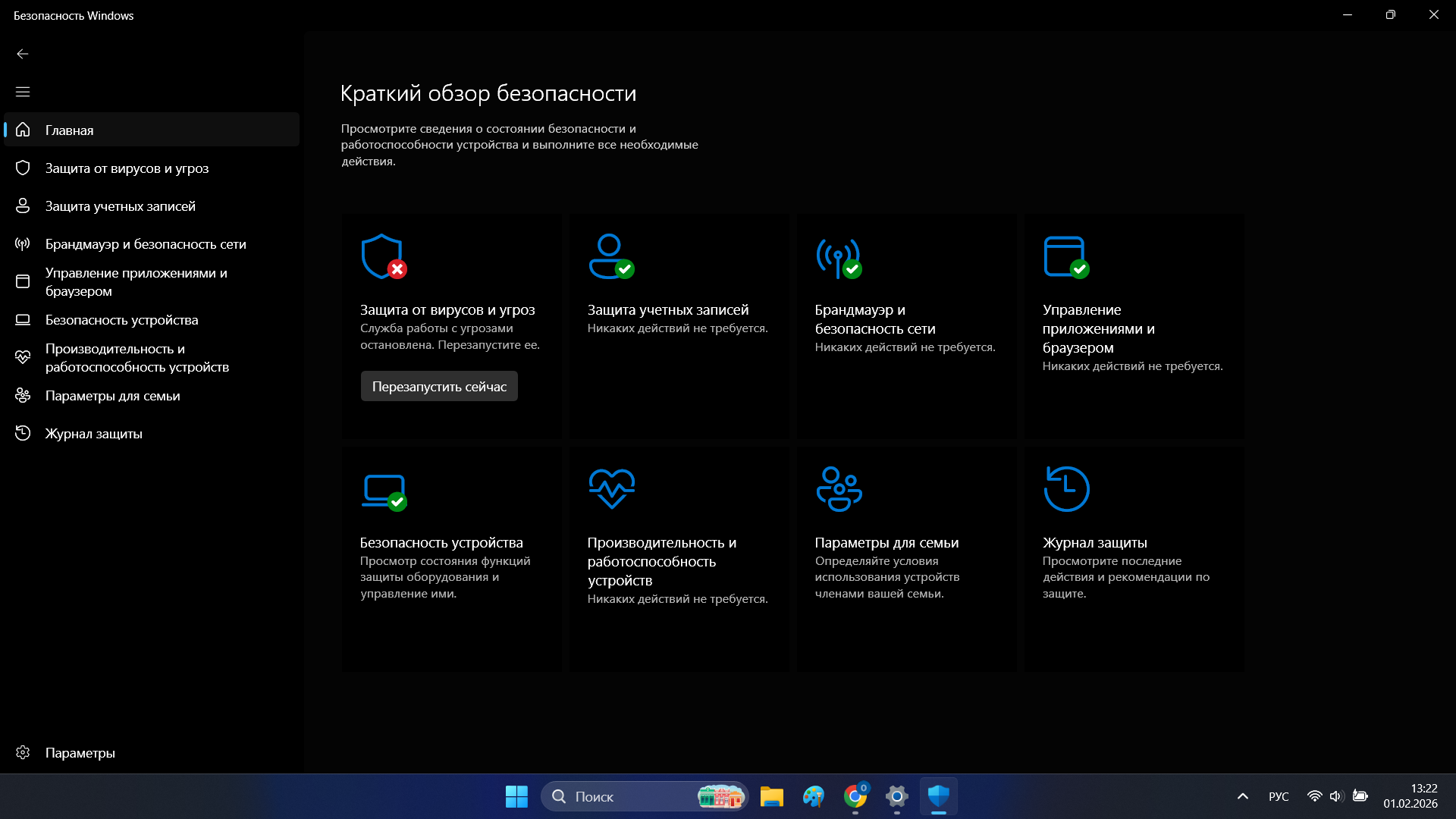The width and height of the screenshot is (1456, 819).
Task: Open Главная in the sidebar
Action: (x=152, y=130)
